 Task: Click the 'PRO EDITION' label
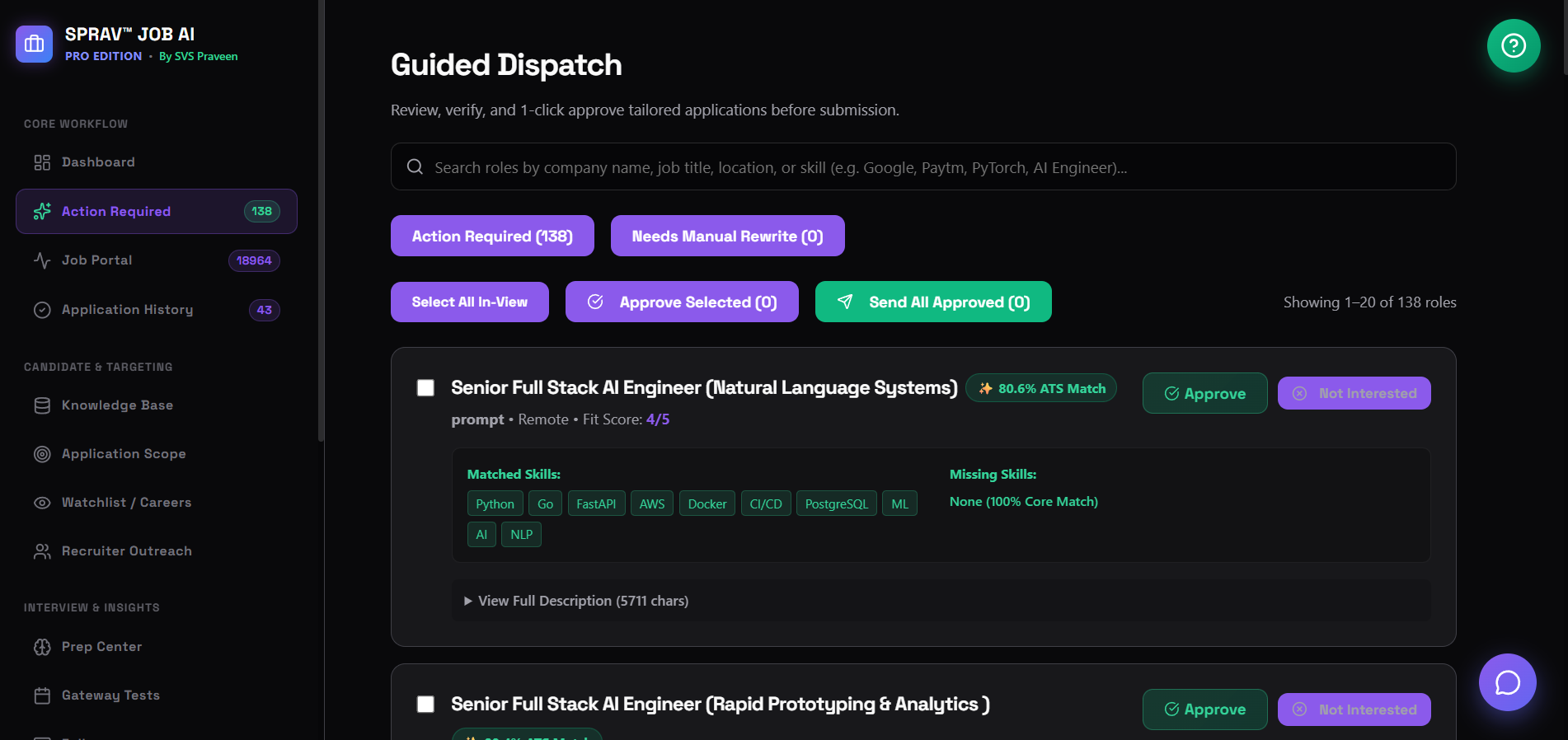(x=104, y=56)
